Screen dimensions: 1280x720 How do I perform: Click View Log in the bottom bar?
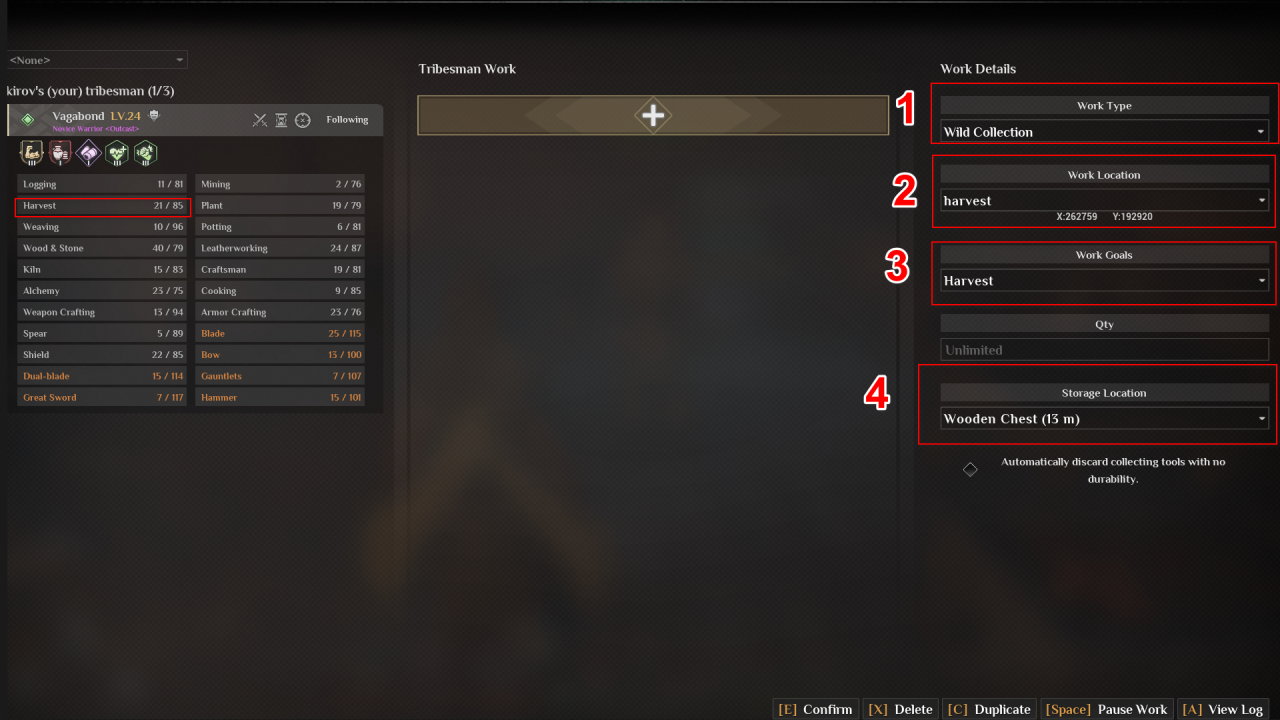click(1222, 709)
